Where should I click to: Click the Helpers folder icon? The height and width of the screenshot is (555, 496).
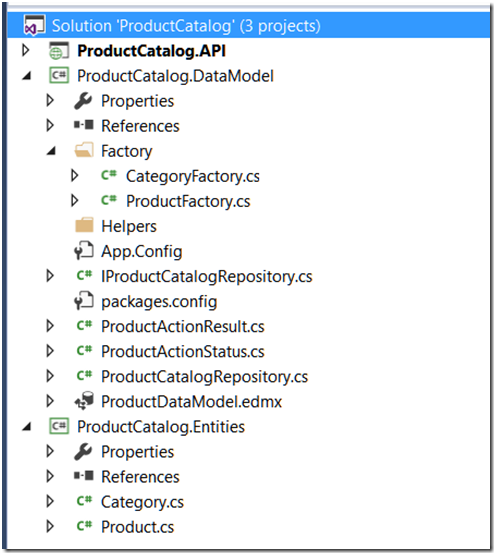pos(84,225)
